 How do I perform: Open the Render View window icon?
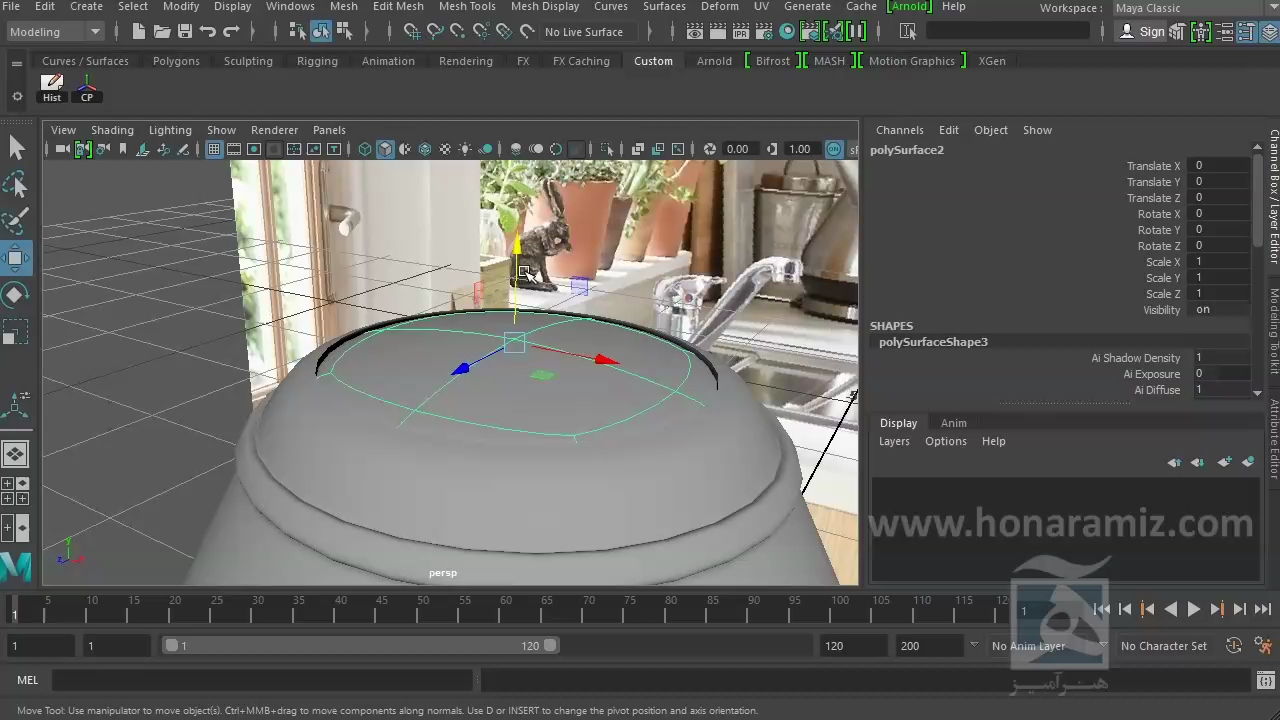pos(695,32)
